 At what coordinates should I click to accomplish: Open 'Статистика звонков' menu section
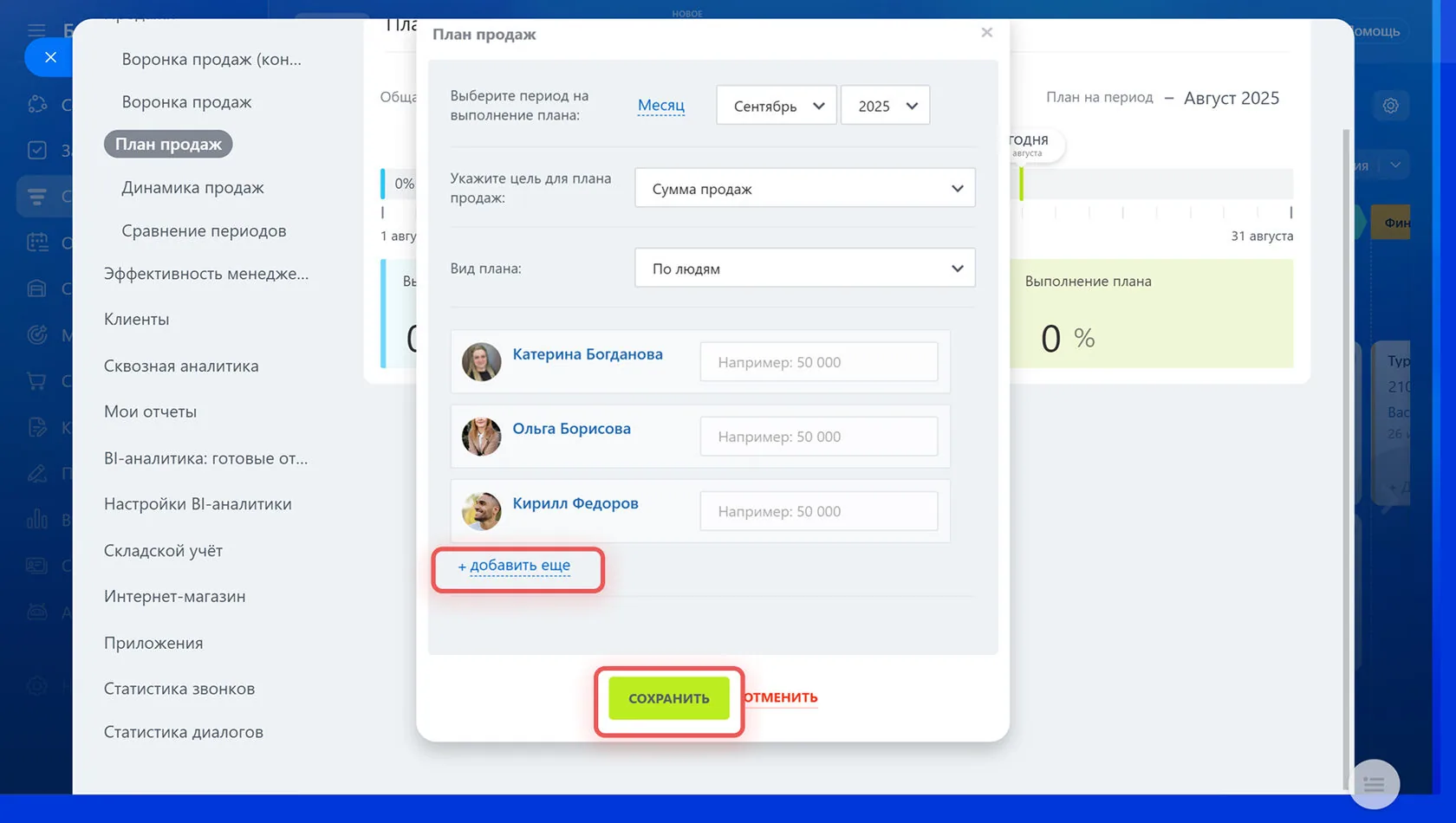tap(179, 690)
